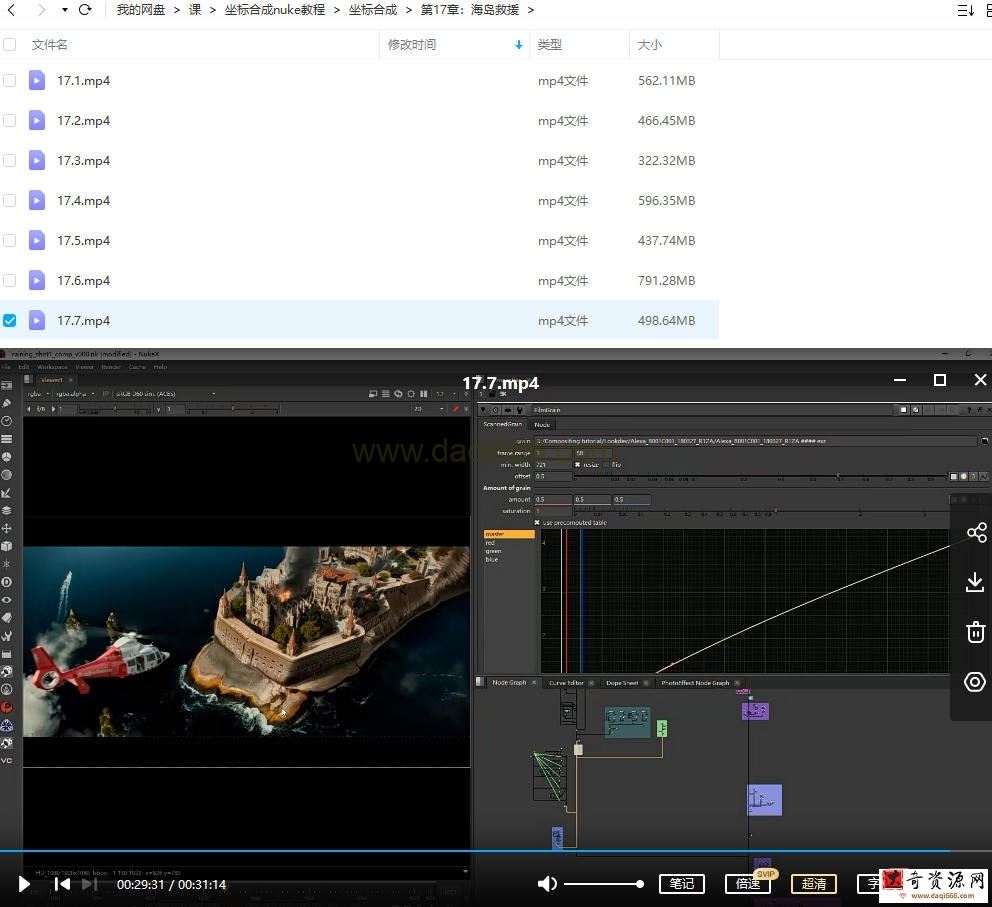Open the 超清 quality selector

click(x=814, y=884)
